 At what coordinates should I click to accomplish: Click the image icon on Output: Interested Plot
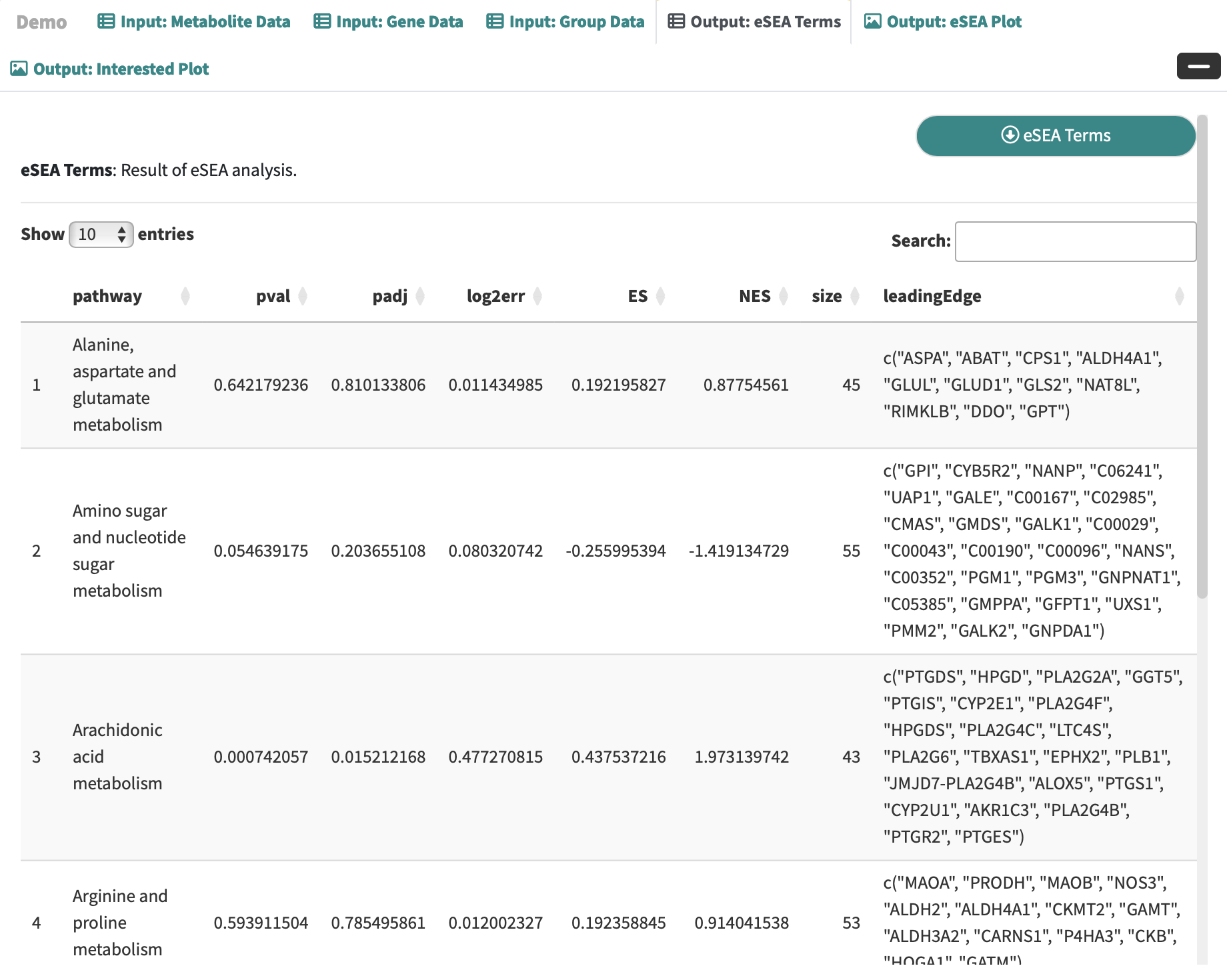coord(19,69)
